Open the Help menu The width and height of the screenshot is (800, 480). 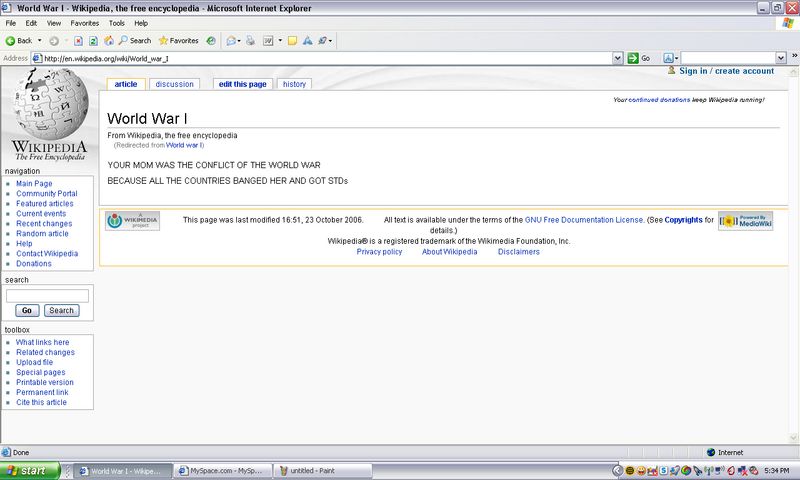coord(141,23)
